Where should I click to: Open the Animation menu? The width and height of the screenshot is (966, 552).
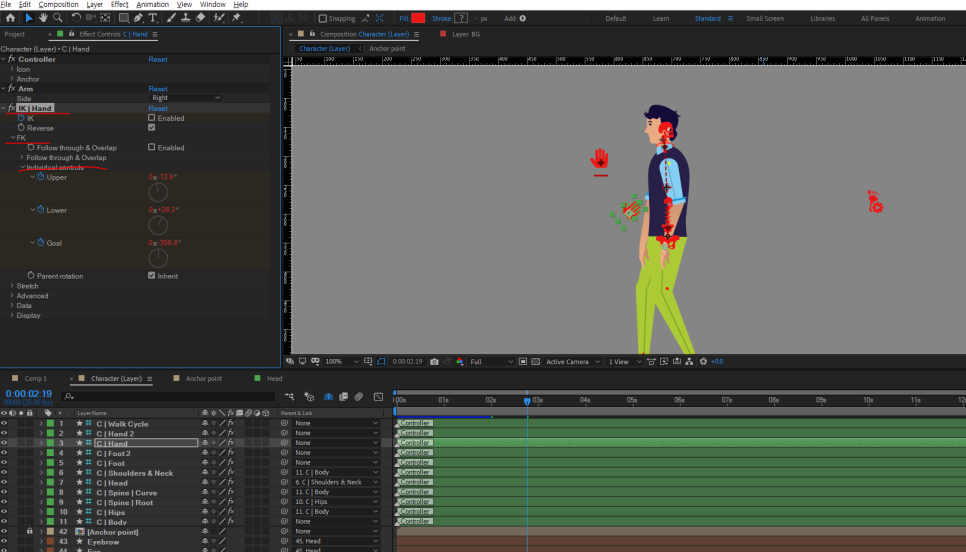pos(152,4)
